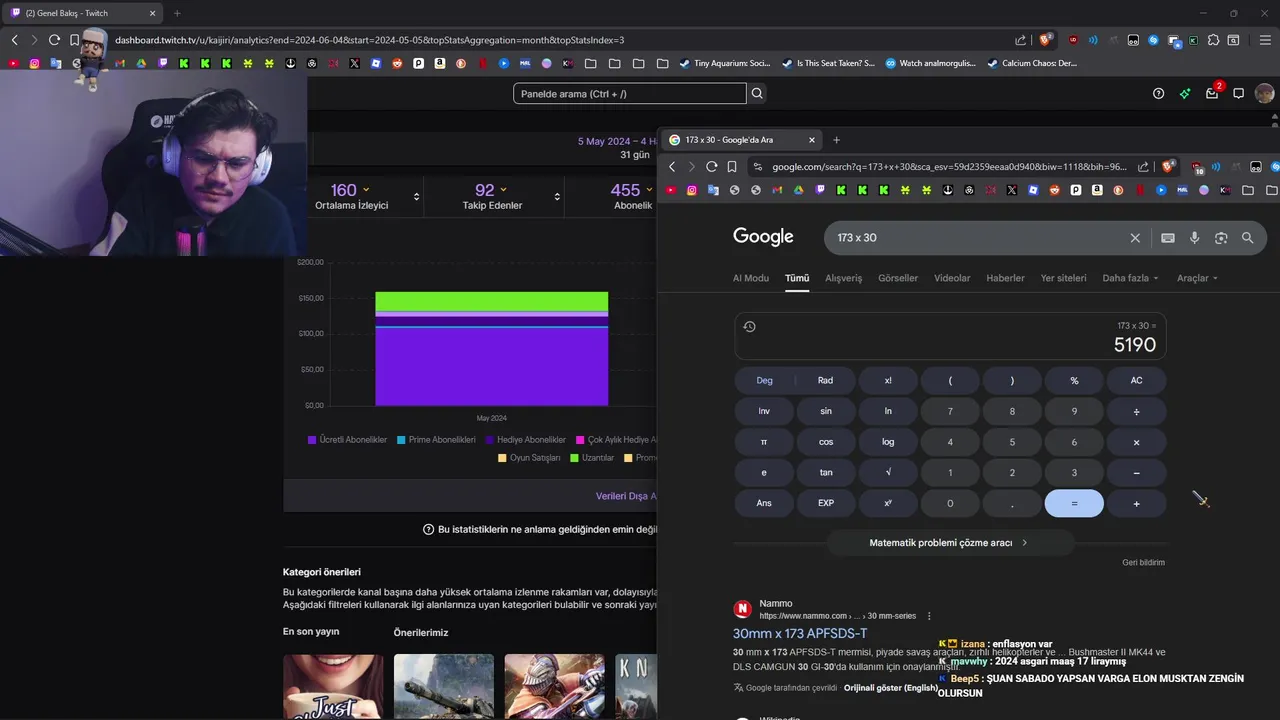This screenshot has width=1280, height=720.
Task: Go back in the Google search window
Action: click(x=672, y=166)
